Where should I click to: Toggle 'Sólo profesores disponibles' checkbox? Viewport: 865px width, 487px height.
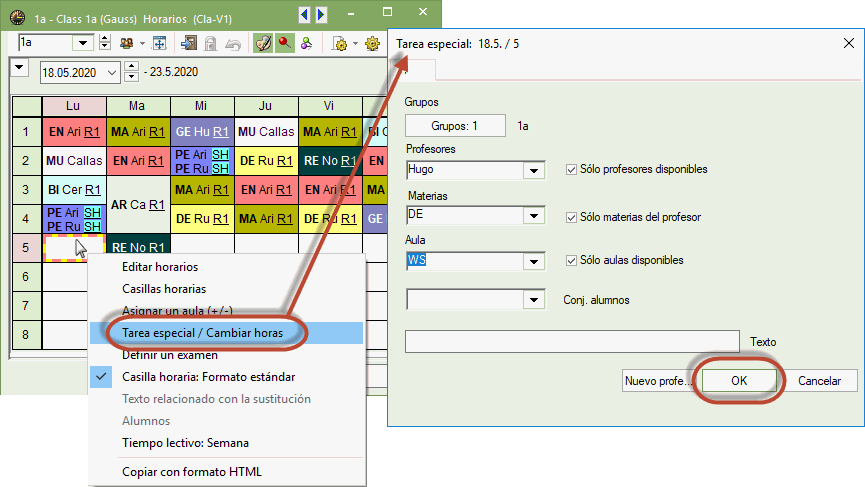pyautogui.click(x=572, y=170)
